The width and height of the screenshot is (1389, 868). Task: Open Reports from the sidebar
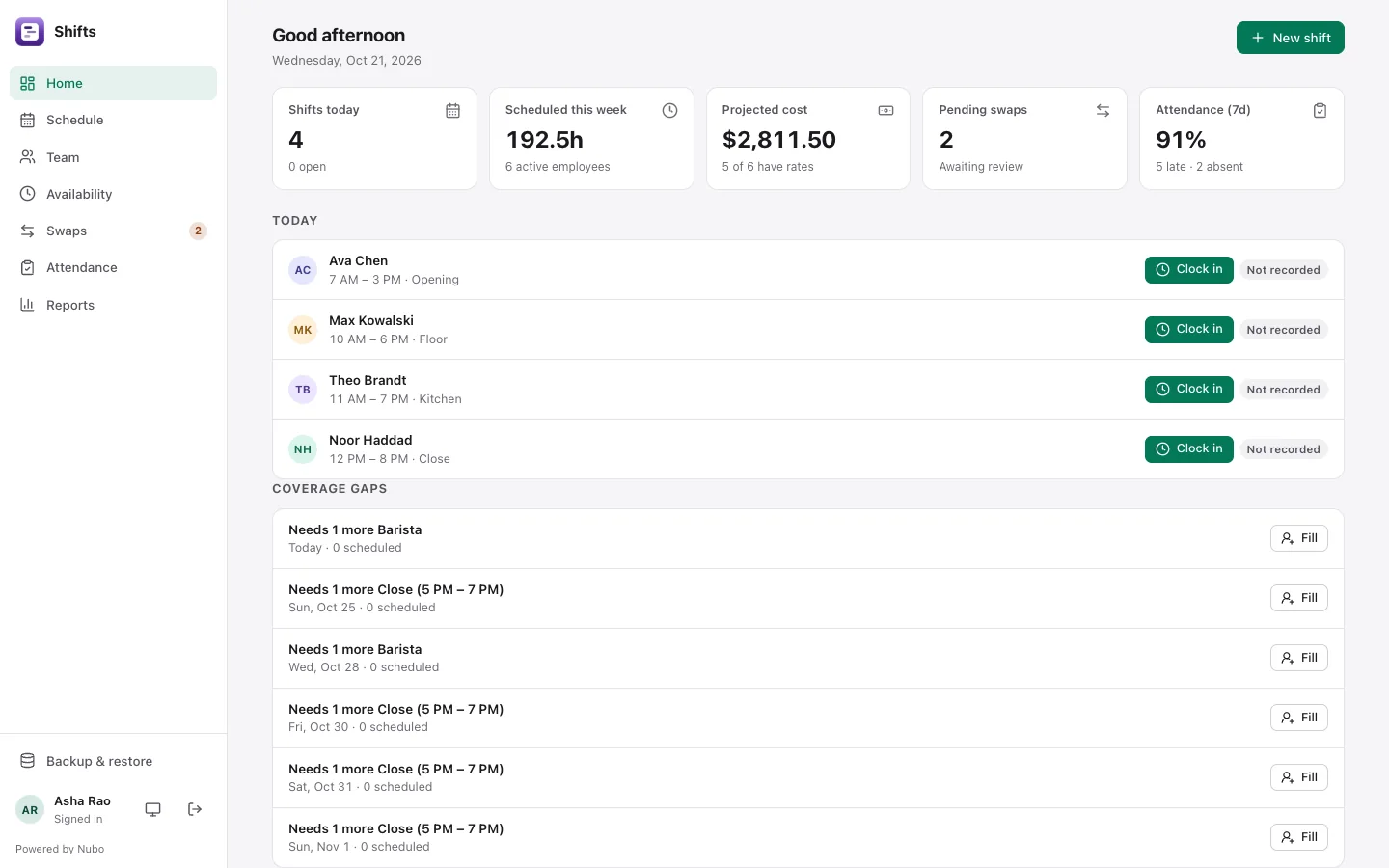113,305
